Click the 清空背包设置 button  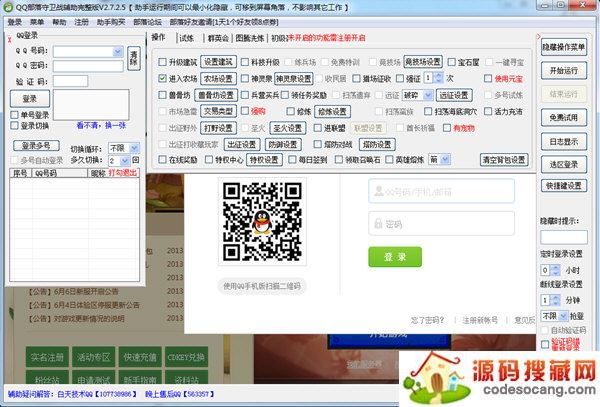click(504, 160)
